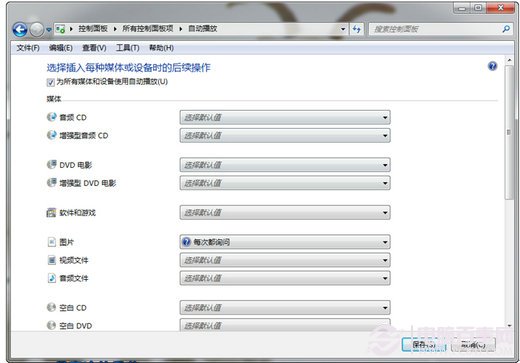Viewport: 520px width, 363px height.
Task: Click the 空白 CD disc icon
Action: coord(51,307)
